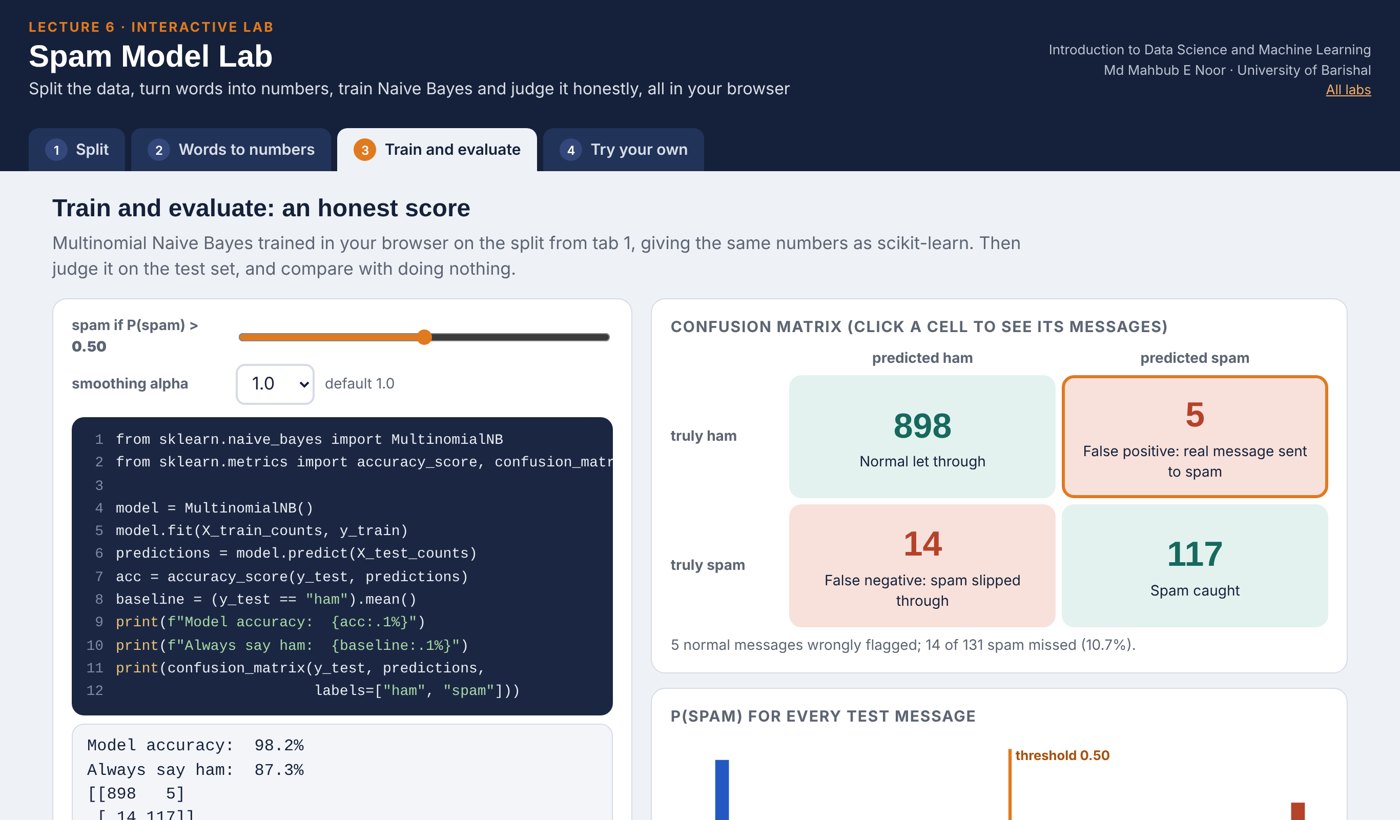Image resolution: width=1400 pixels, height=820 pixels.
Task: Click the model.fit code line
Action: click(x=262, y=531)
